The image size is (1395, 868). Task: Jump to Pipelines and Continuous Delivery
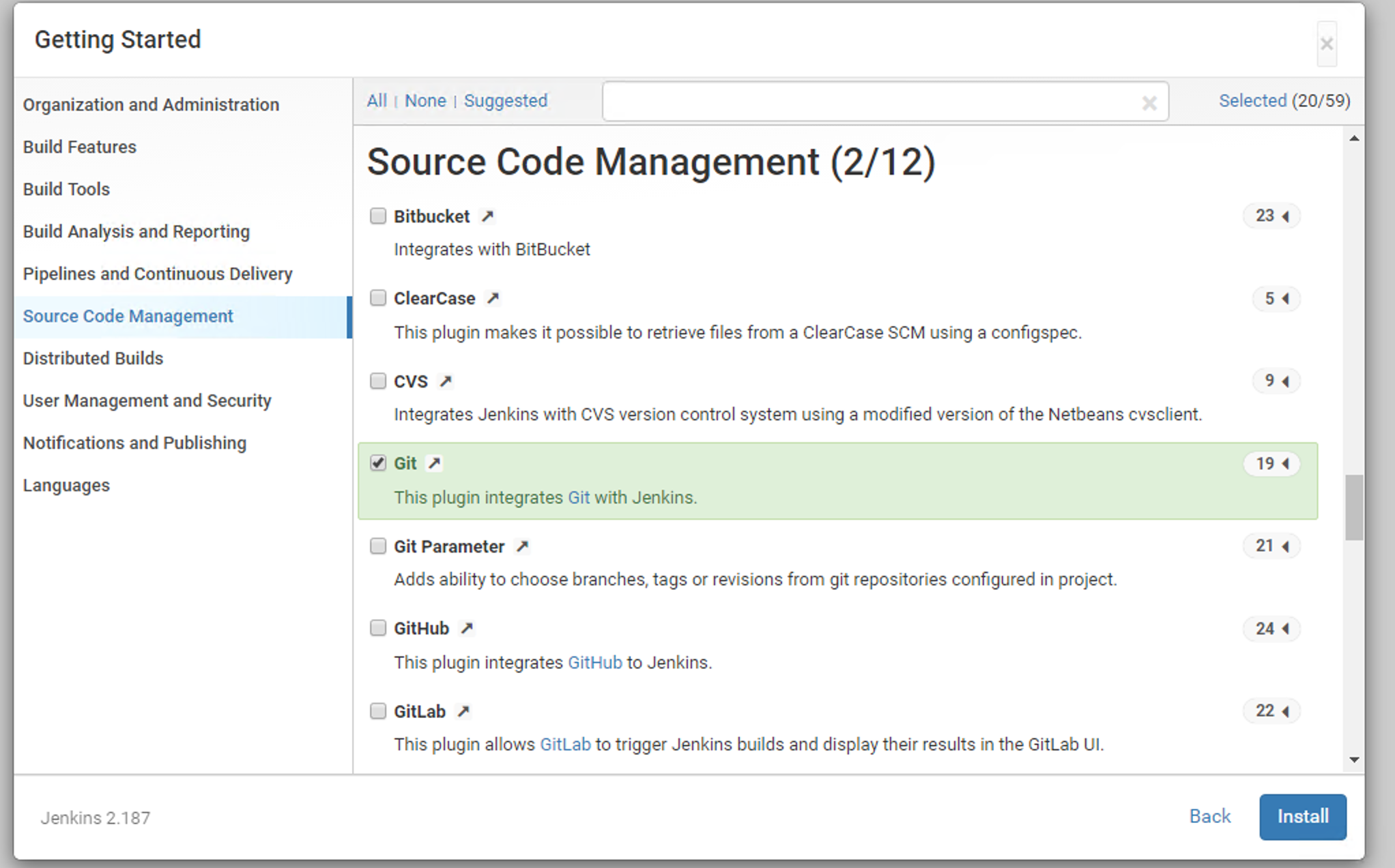pyautogui.click(x=158, y=274)
